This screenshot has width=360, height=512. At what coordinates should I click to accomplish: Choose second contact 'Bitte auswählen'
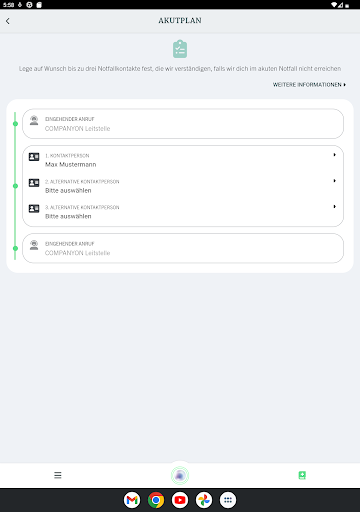click(x=183, y=186)
